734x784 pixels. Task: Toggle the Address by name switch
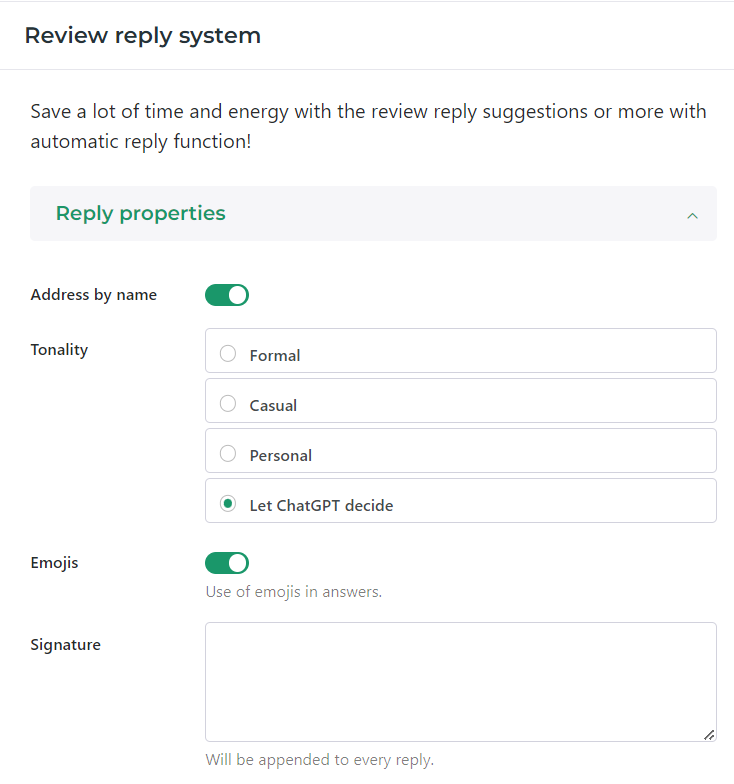click(x=227, y=295)
